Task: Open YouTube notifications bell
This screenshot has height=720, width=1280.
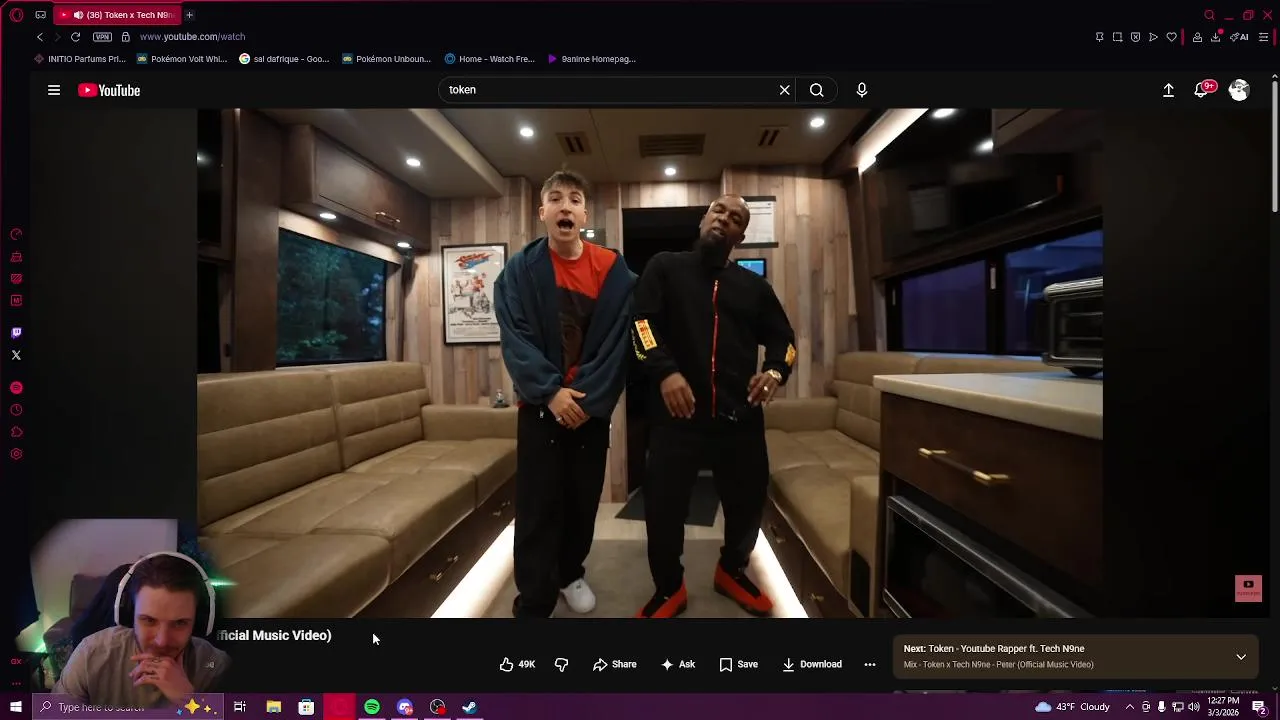Action: pyautogui.click(x=1203, y=90)
